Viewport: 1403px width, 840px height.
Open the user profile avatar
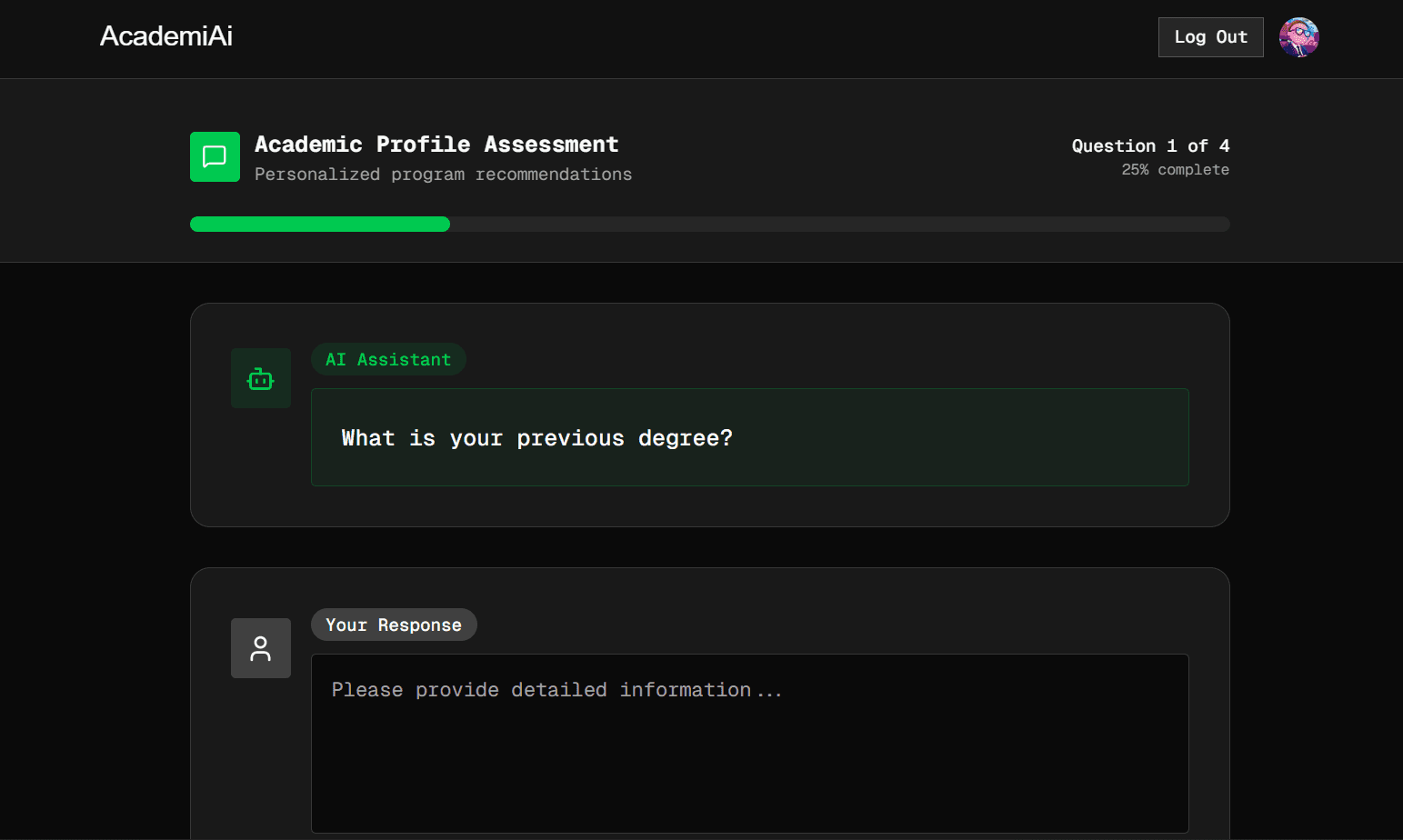(1298, 37)
